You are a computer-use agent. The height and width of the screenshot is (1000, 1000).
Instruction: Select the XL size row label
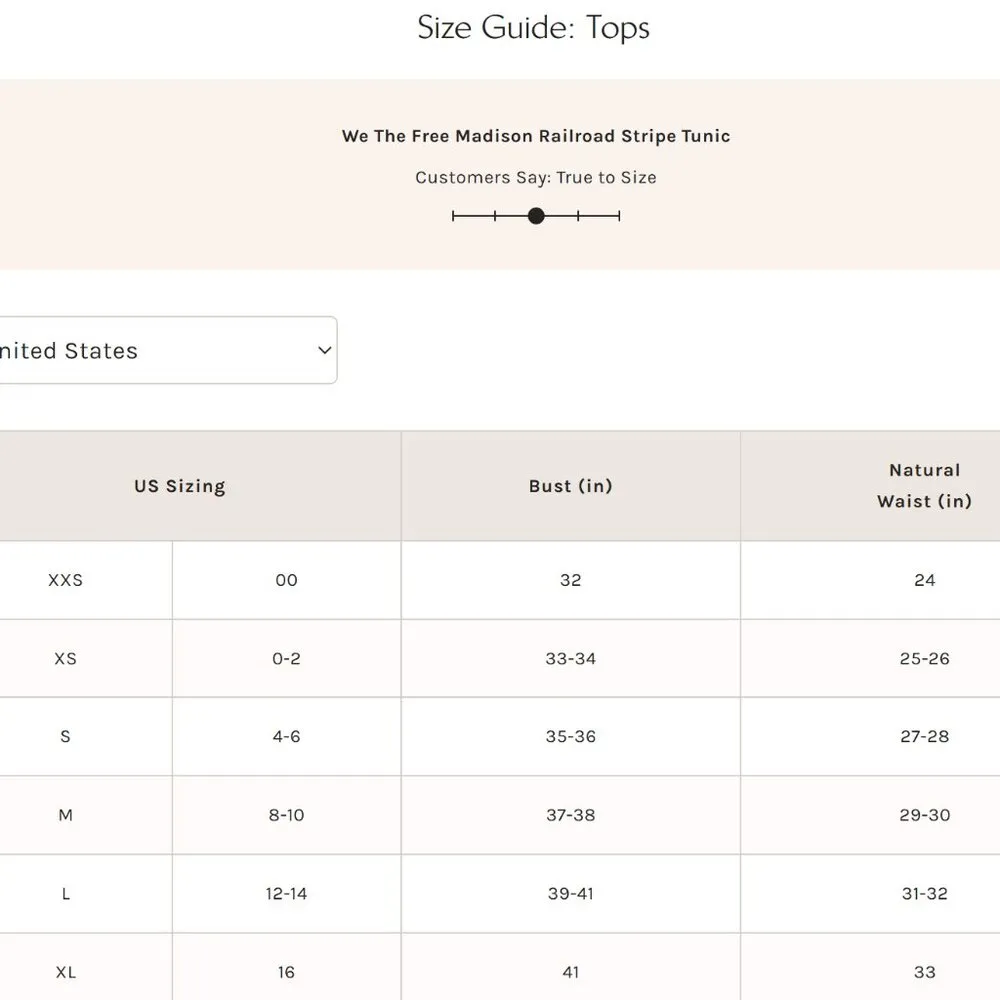(x=66, y=972)
